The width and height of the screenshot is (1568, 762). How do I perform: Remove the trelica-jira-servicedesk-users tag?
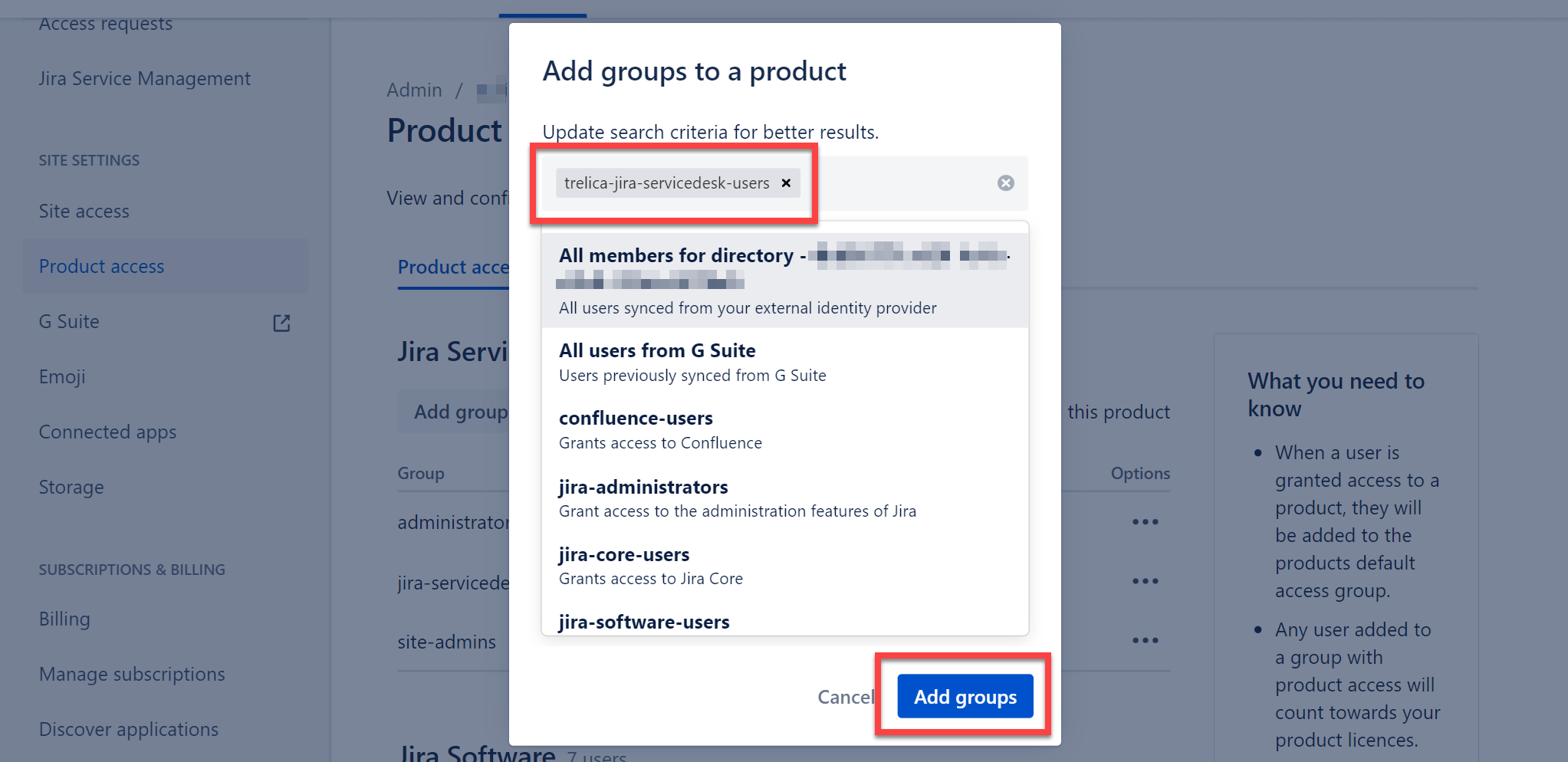[786, 183]
